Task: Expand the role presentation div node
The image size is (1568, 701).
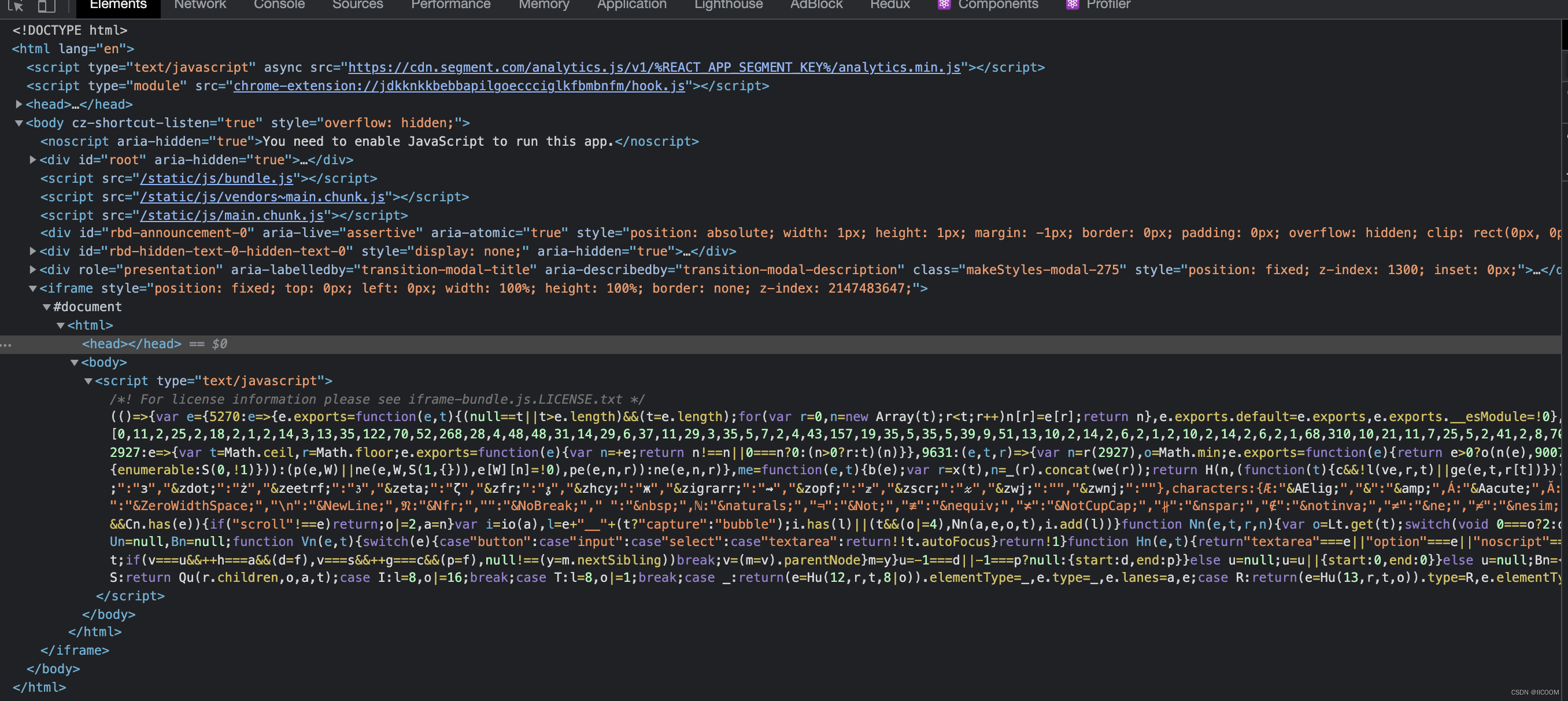Action: (33, 269)
